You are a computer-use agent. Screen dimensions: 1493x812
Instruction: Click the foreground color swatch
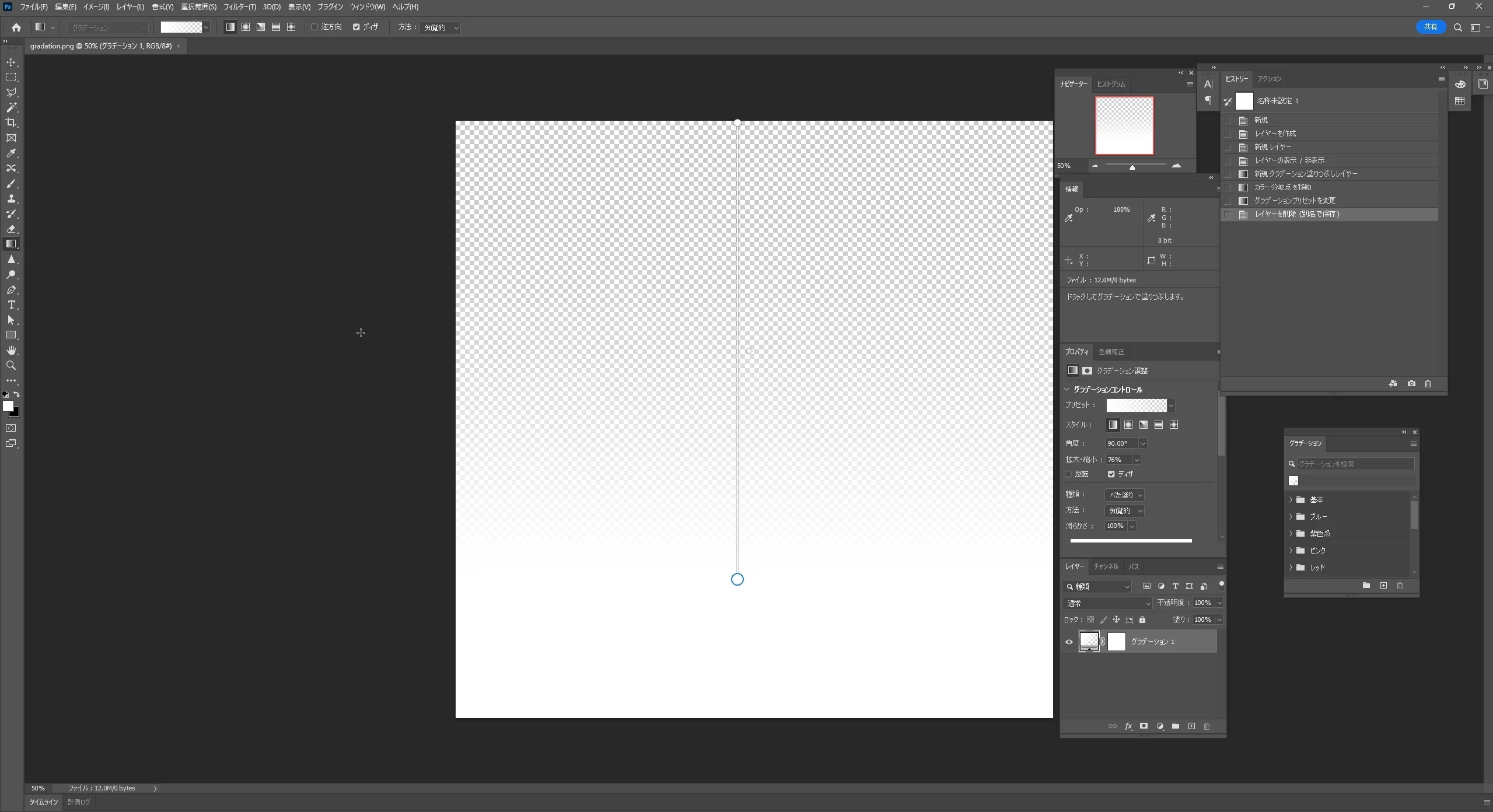pyautogui.click(x=8, y=406)
